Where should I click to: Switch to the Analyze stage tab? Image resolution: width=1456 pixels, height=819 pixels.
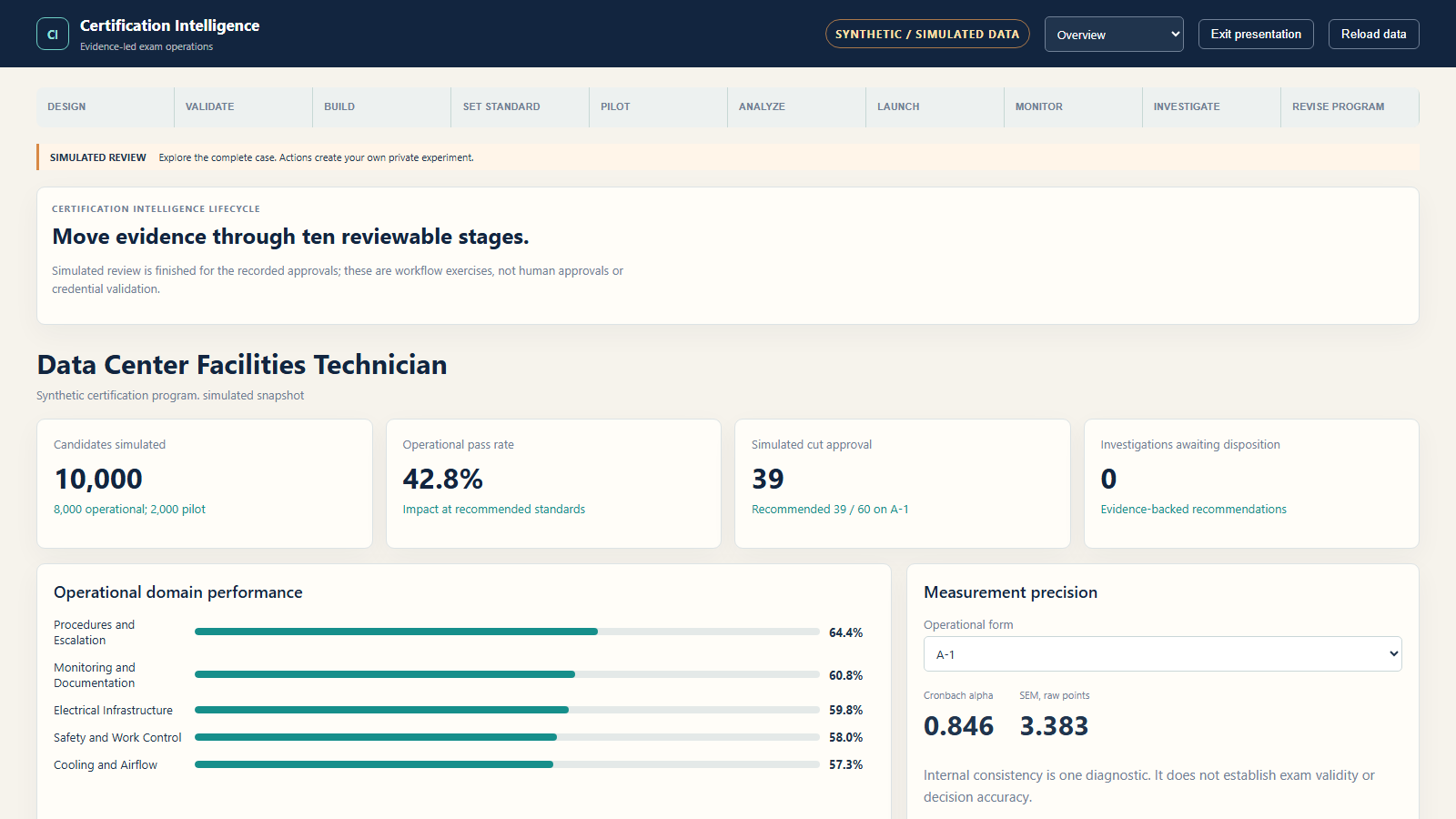[x=797, y=106]
